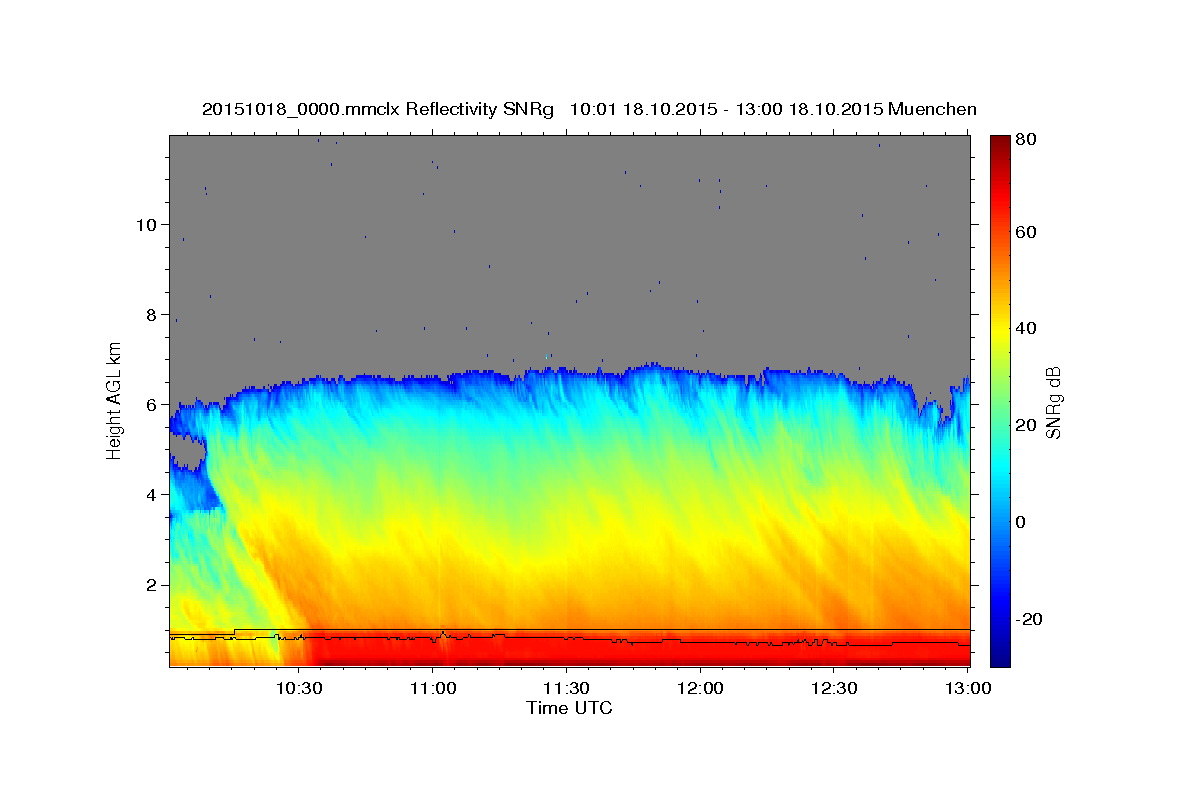Screen dimensions: 1200x800
Task: Click the 'SNRg dB' colorbar label
Action: [1052, 403]
